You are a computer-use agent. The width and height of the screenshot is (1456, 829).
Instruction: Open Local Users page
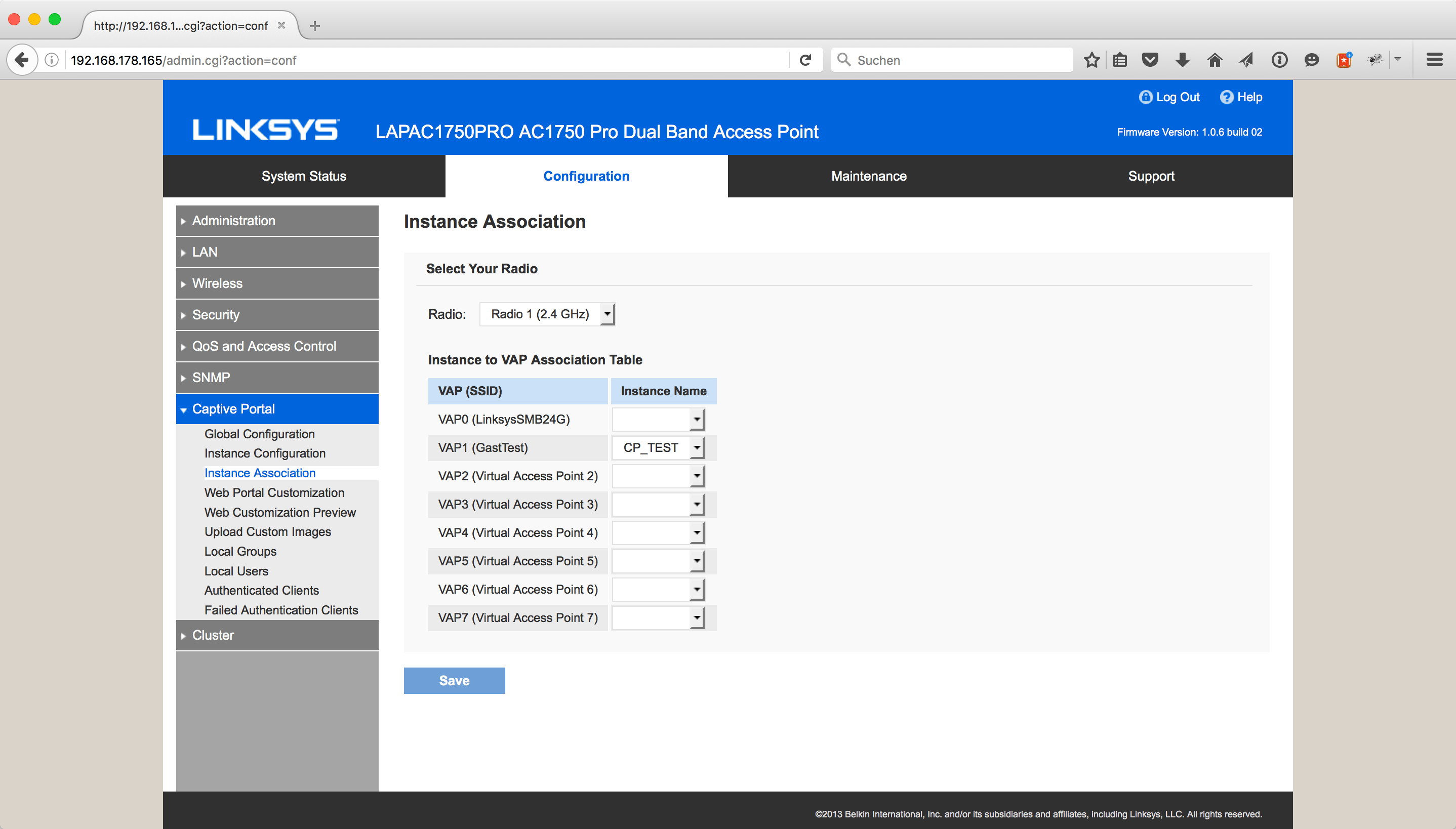pyautogui.click(x=236, y=570)
